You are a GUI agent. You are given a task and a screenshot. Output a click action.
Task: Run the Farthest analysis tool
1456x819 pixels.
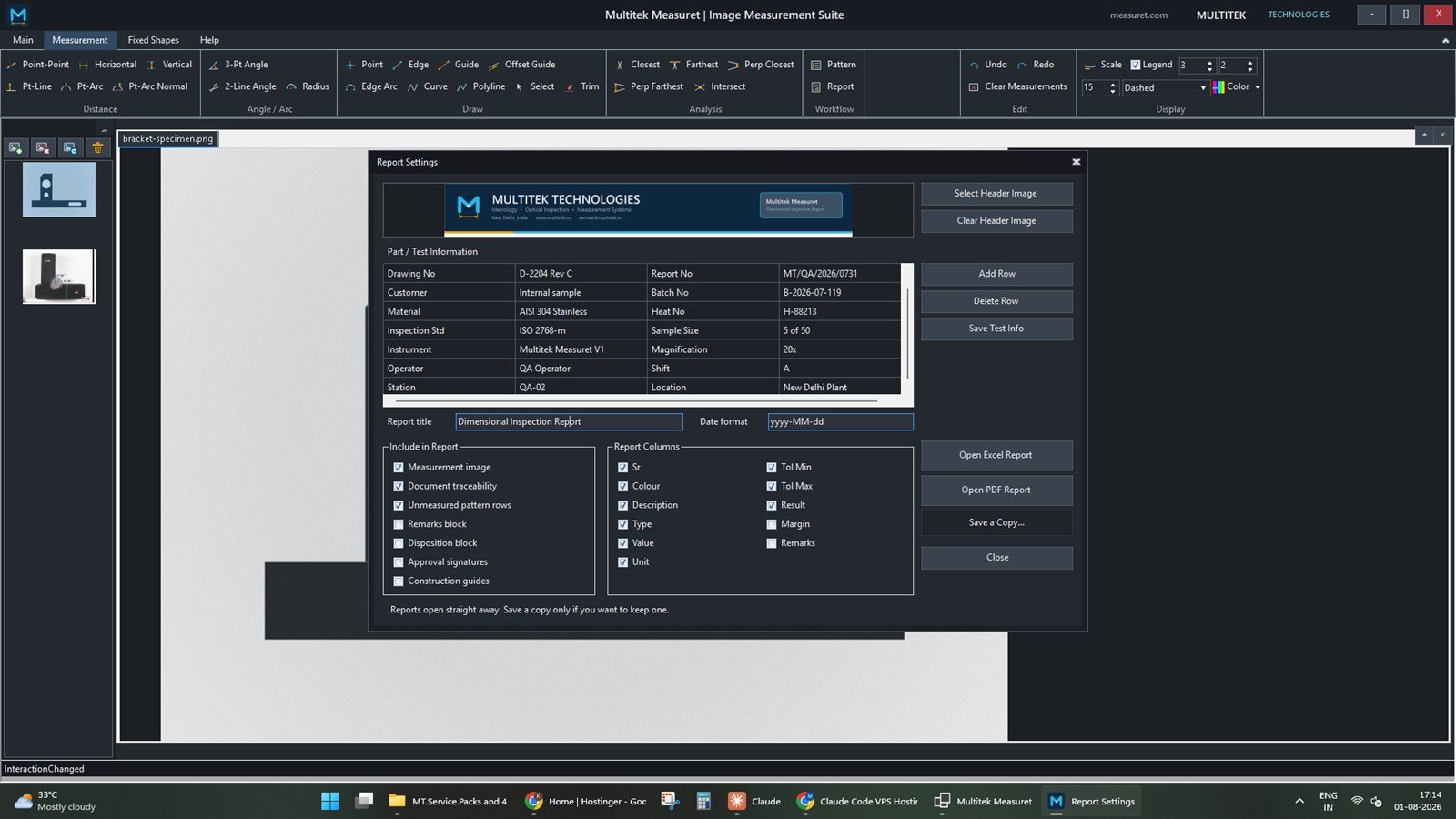point(694,65)
